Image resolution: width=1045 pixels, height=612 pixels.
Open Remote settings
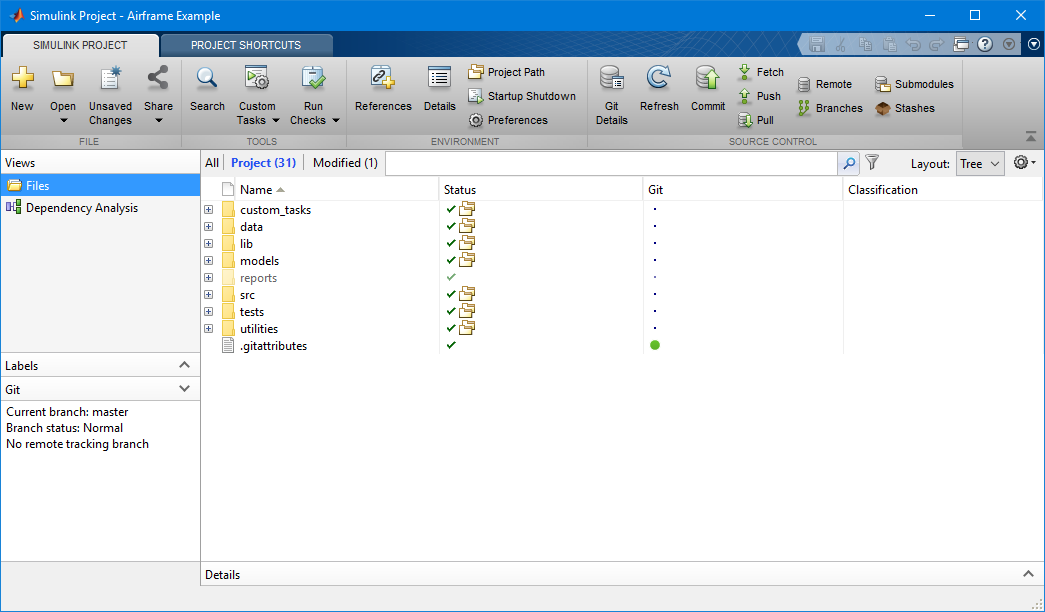pos(825,84)
